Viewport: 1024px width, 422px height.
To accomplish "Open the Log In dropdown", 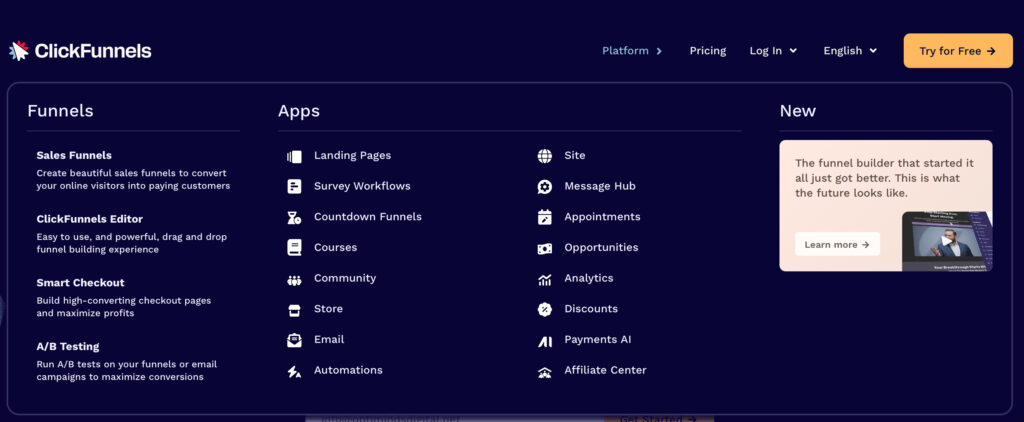I will 773,50.
